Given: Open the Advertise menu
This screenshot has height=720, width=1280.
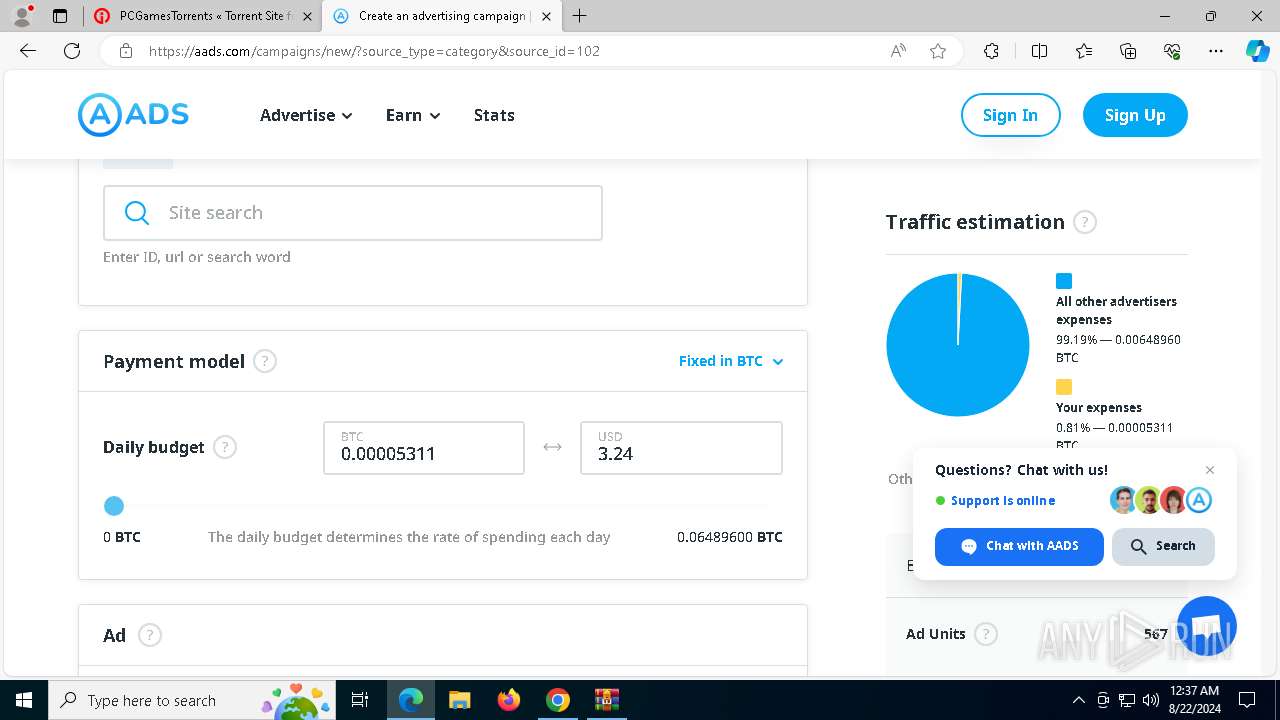Looking at the screenshot, I should pos(306,115).
